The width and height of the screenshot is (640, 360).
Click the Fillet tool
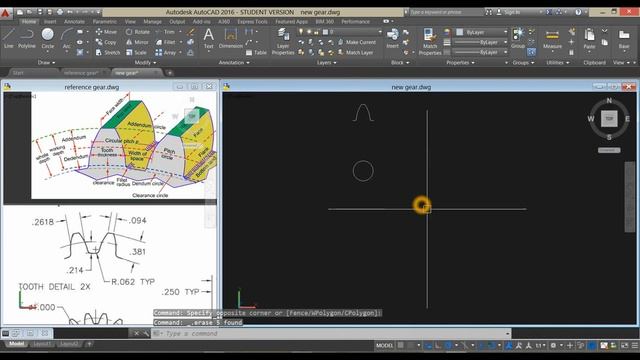[166, 42]
